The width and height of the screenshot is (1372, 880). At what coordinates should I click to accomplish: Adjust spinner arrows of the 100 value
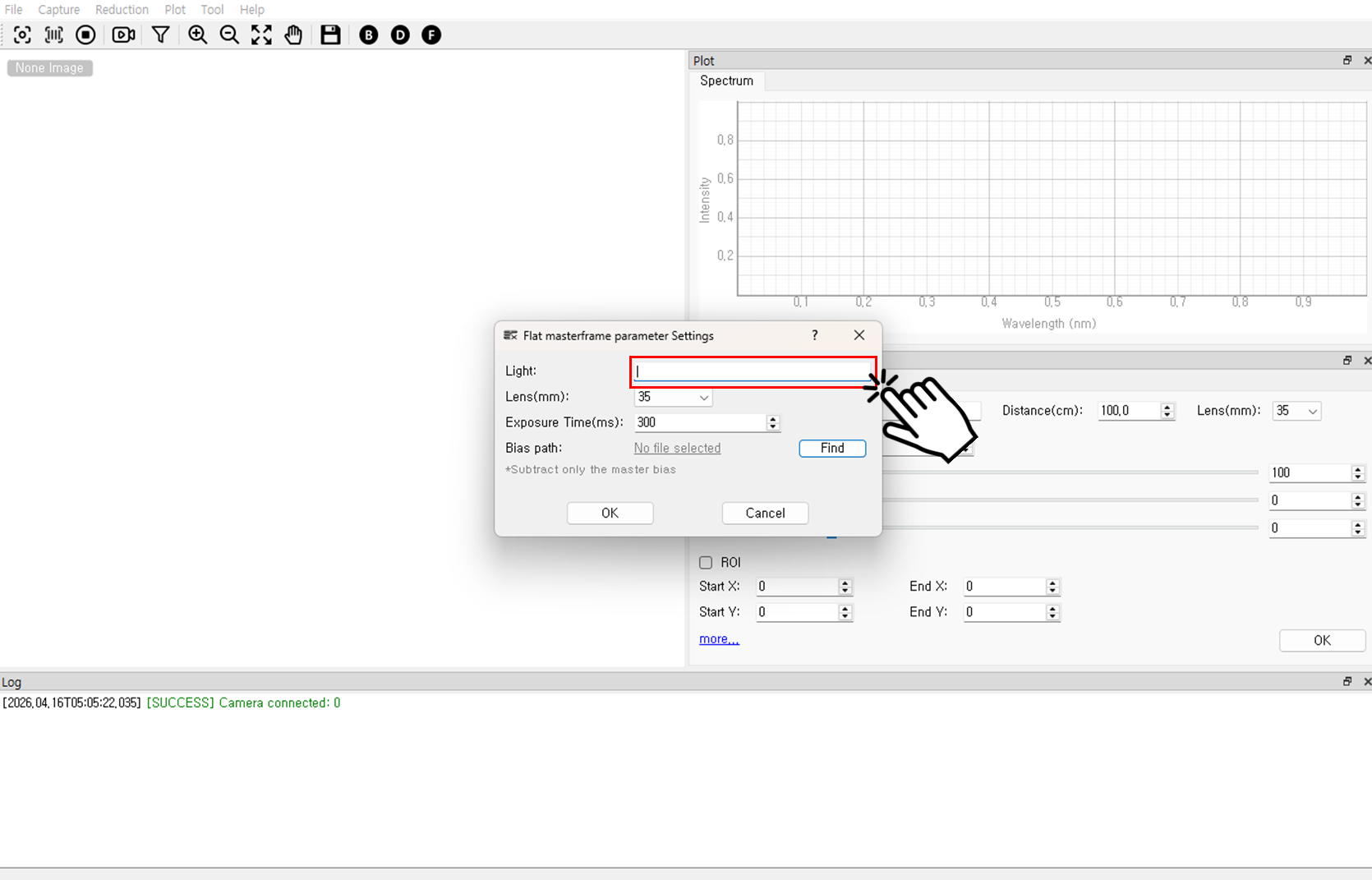1357,472
